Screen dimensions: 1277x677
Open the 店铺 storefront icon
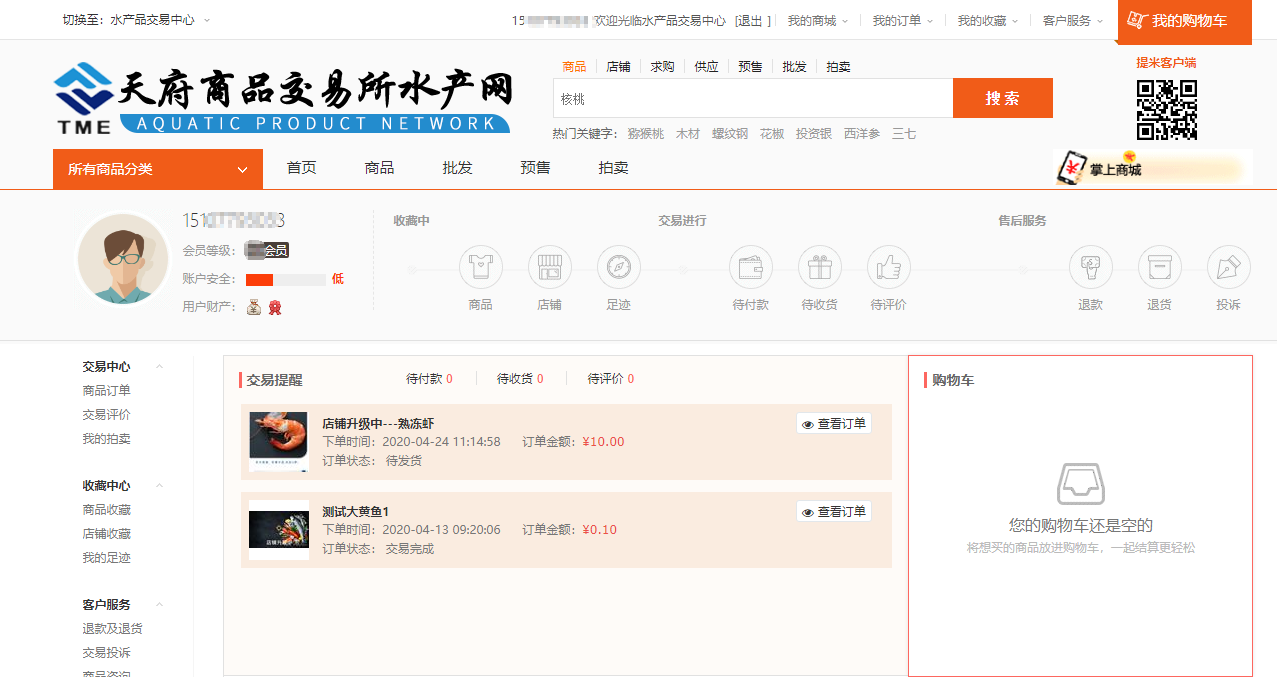pyautogui.click(x=549, y=268)
